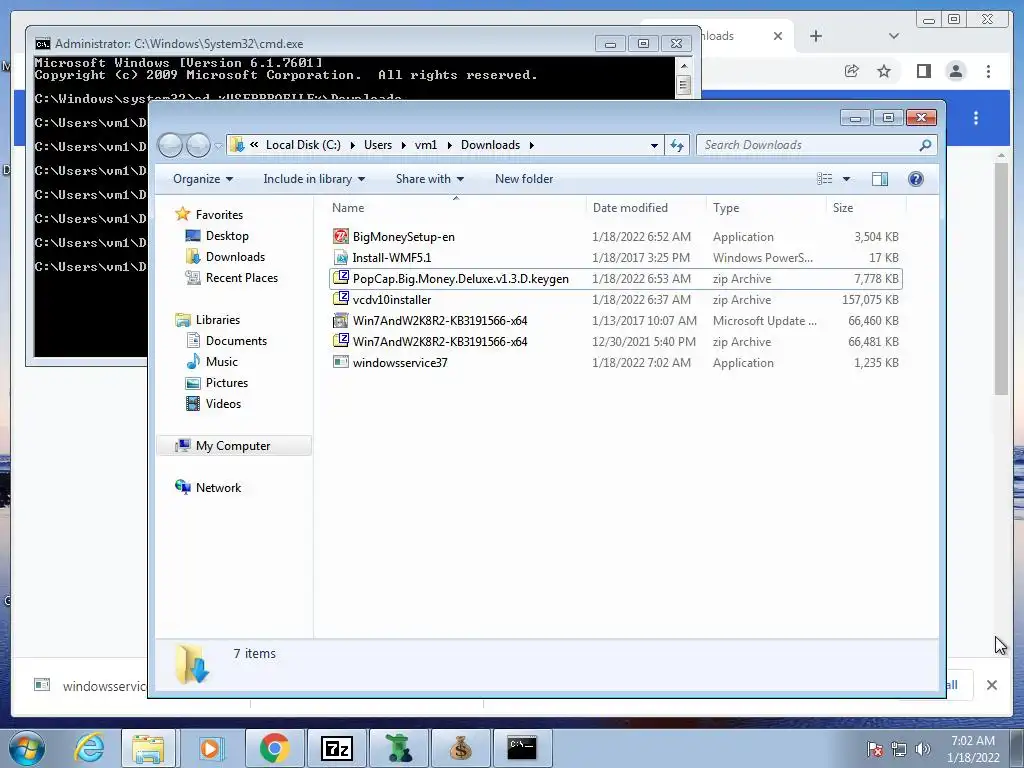Click Chrome share page icon
The image size is (1024, 768).
point(851,71)
